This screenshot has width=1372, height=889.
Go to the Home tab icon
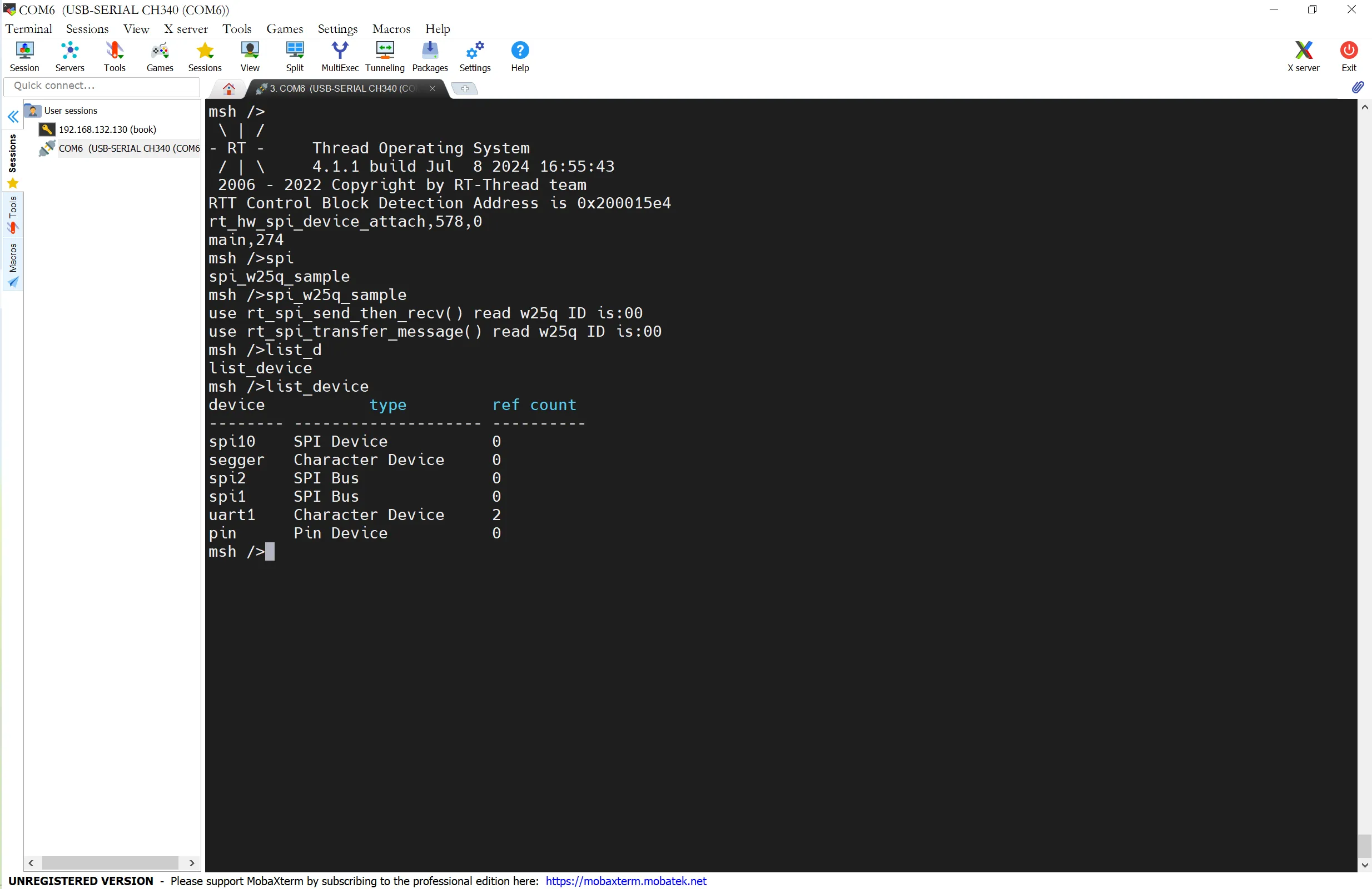pyautogui.click(x=229, y=89)
